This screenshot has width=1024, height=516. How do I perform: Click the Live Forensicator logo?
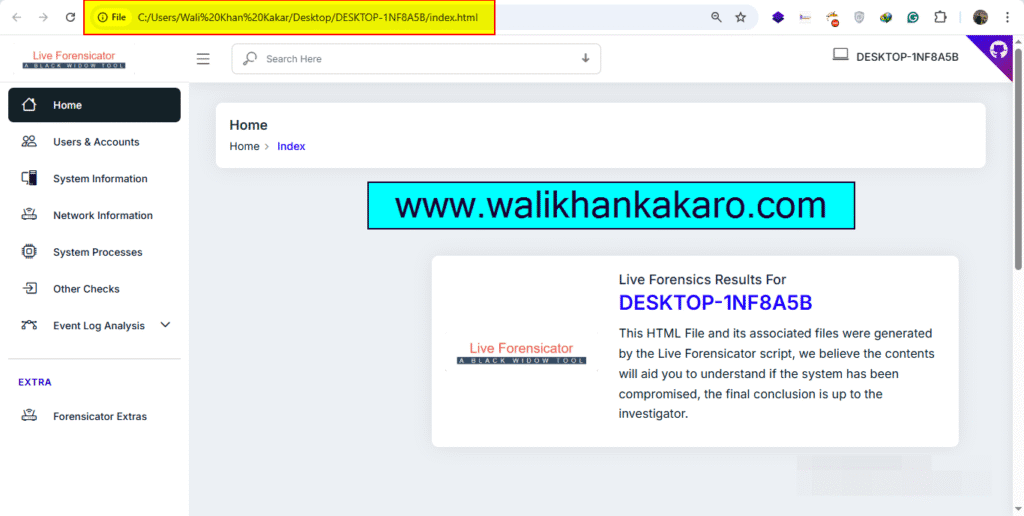pos(74,60)
